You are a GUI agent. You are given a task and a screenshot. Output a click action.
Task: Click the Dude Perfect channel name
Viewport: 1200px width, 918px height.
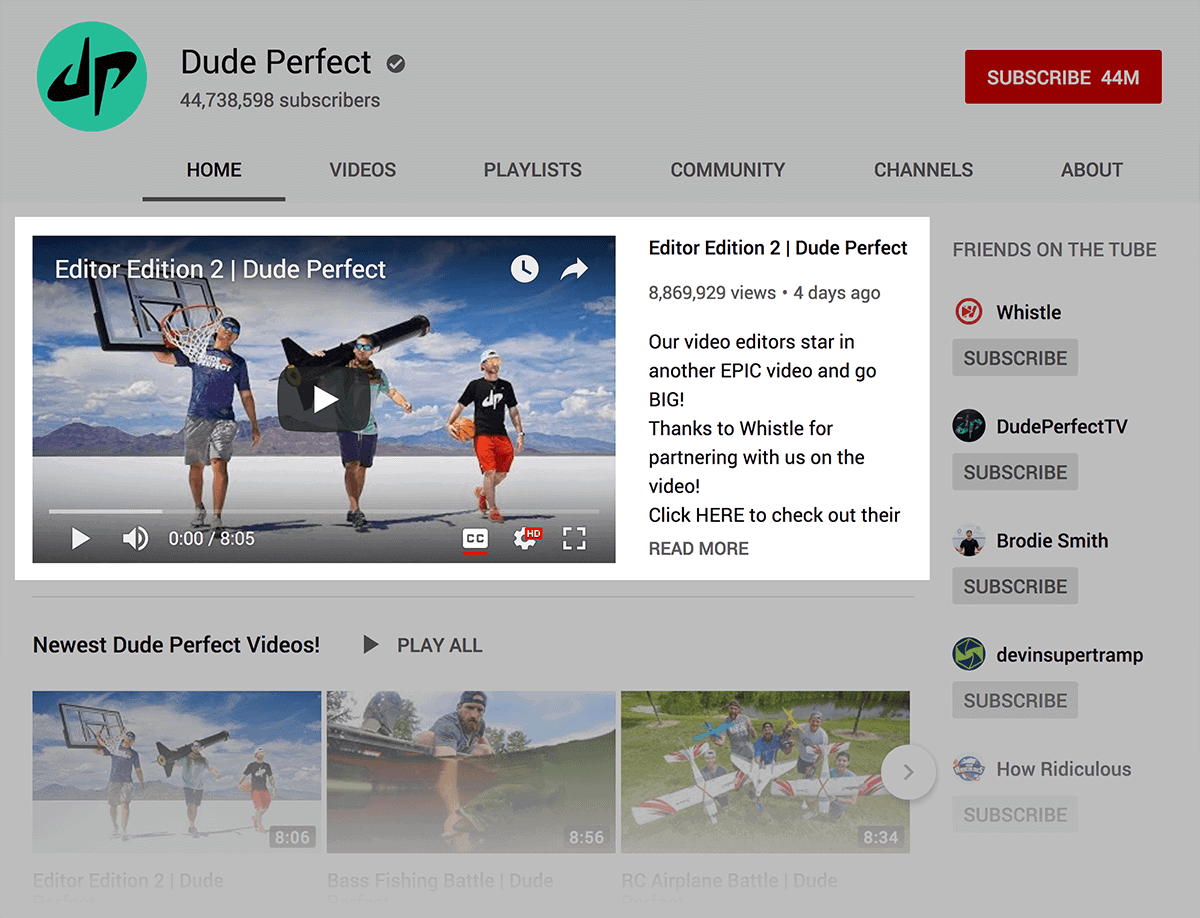point(276,62)
